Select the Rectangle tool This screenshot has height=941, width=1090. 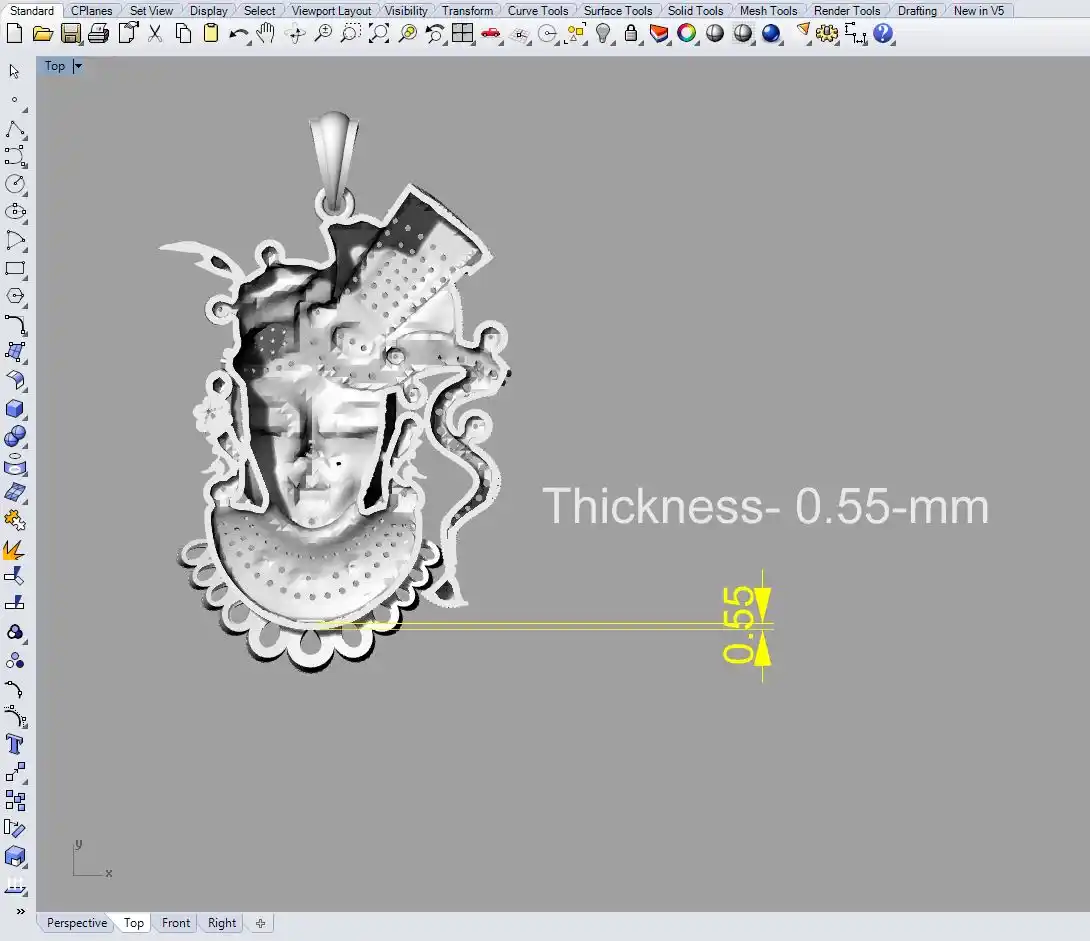point(15,268)
